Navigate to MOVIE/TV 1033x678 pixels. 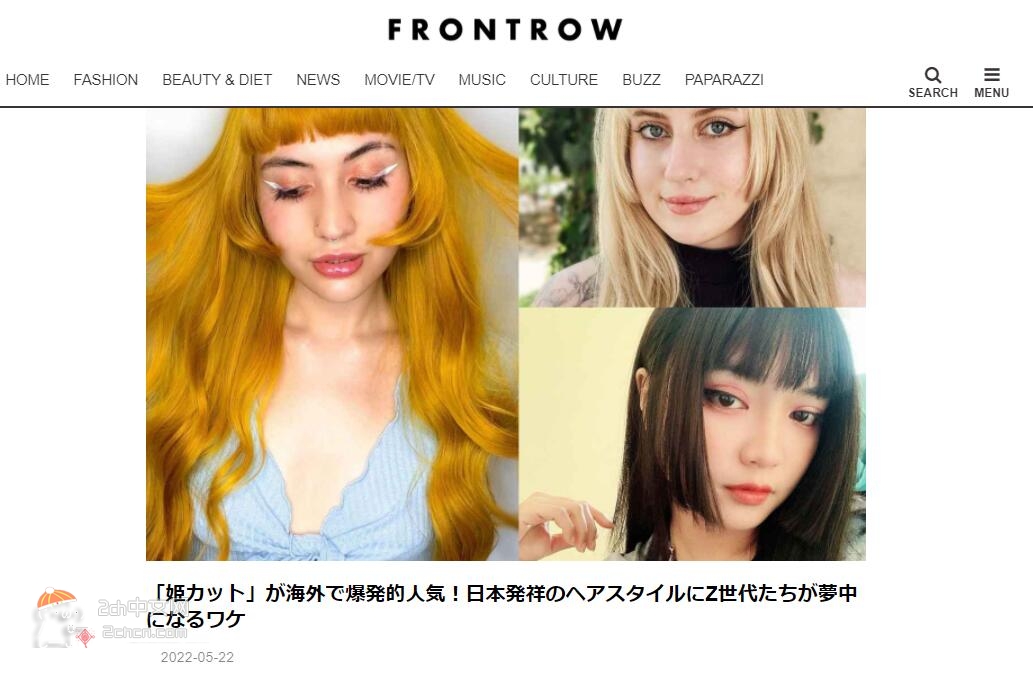tap(399, 80)
